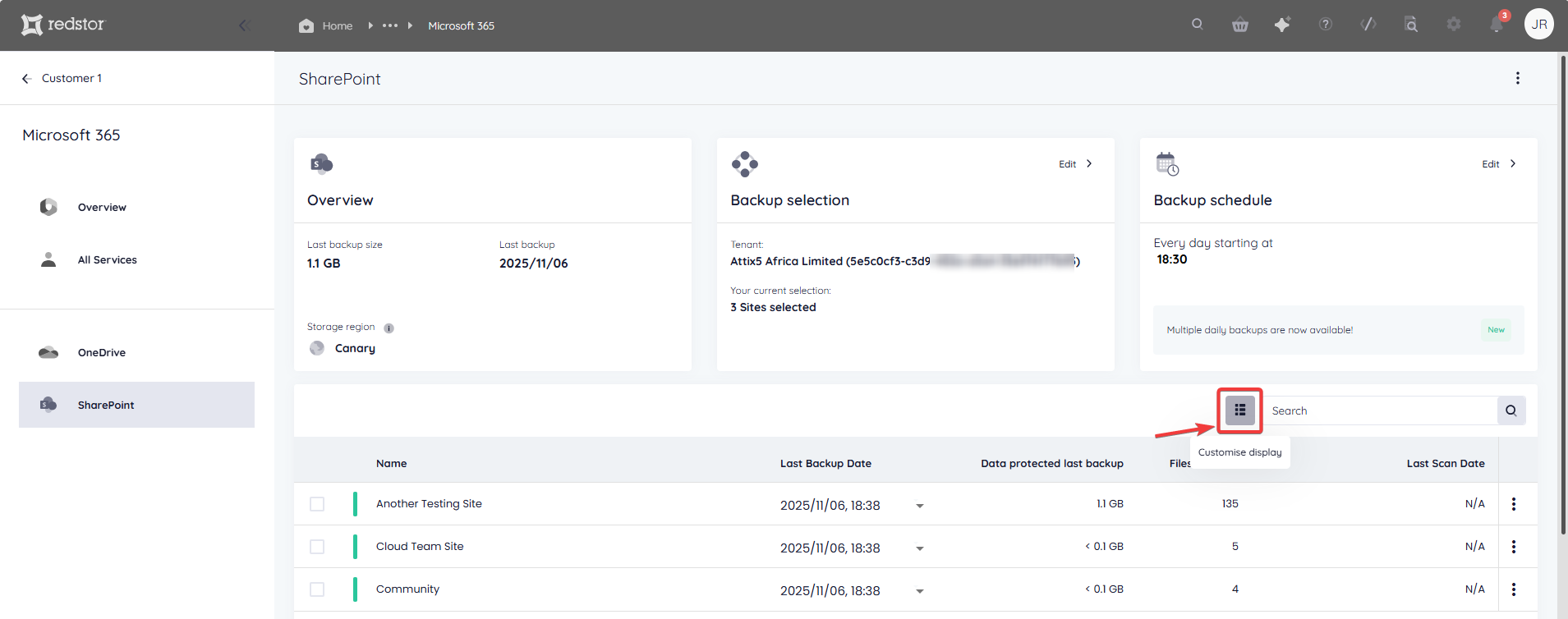Select SharePoint in sidebar
The height and width of the screenshot is (619, 1568).
point(136,405)
